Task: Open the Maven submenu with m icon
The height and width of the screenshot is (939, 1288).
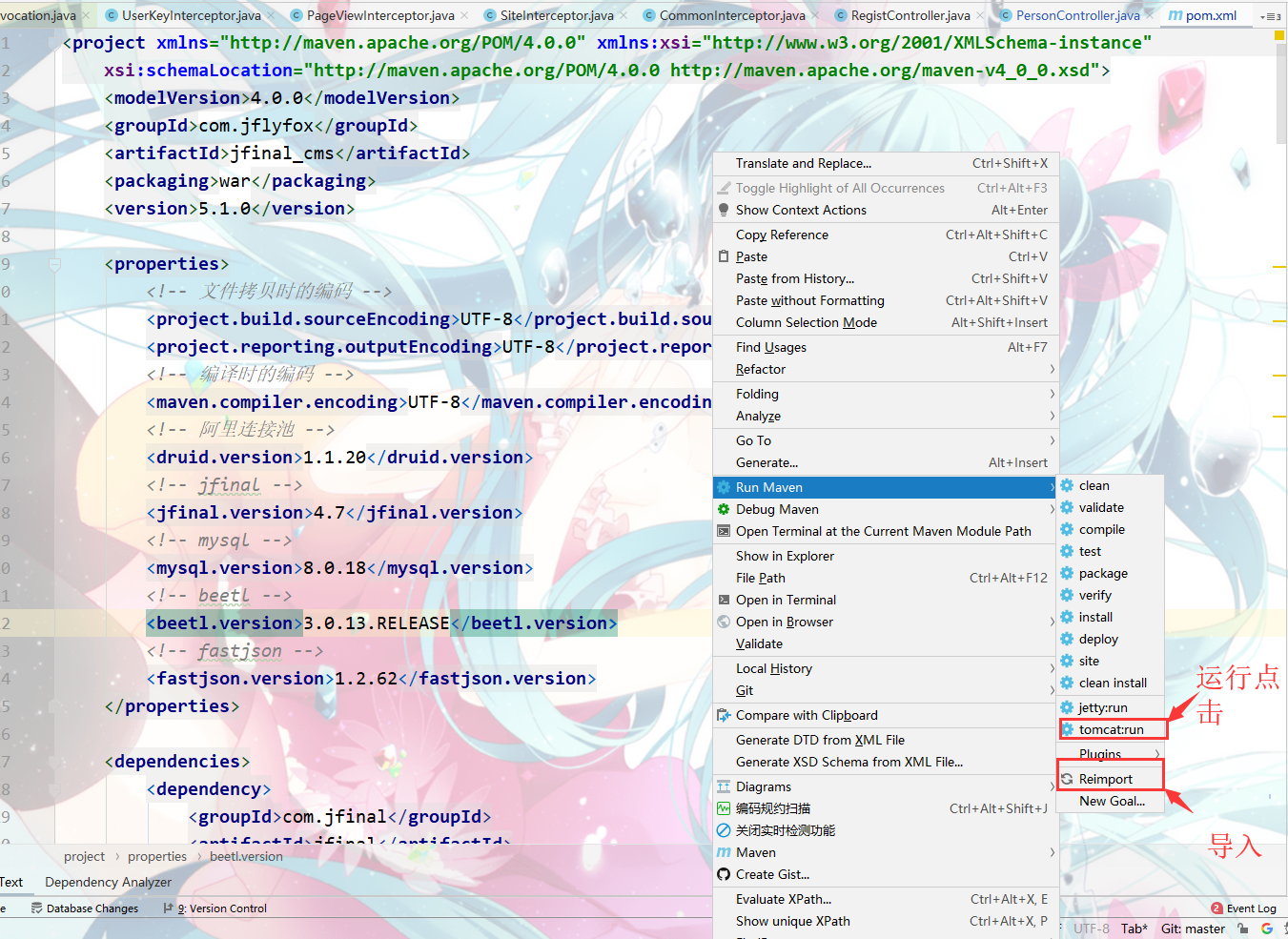Action: click(x=886, y=852)
